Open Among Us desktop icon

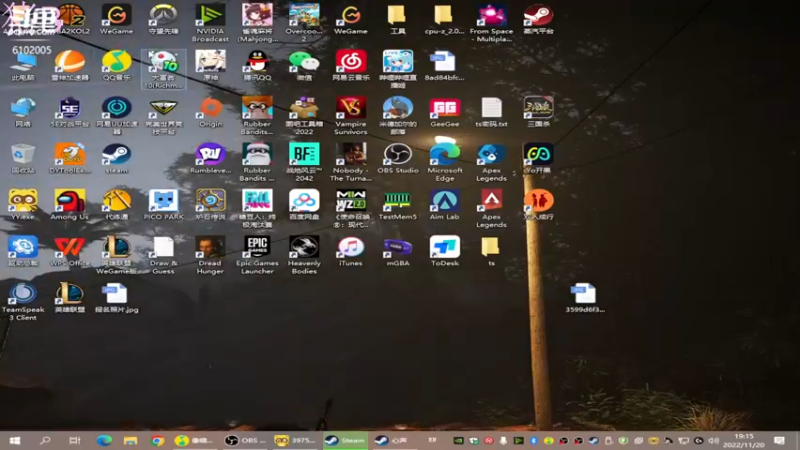coord(69,205)
